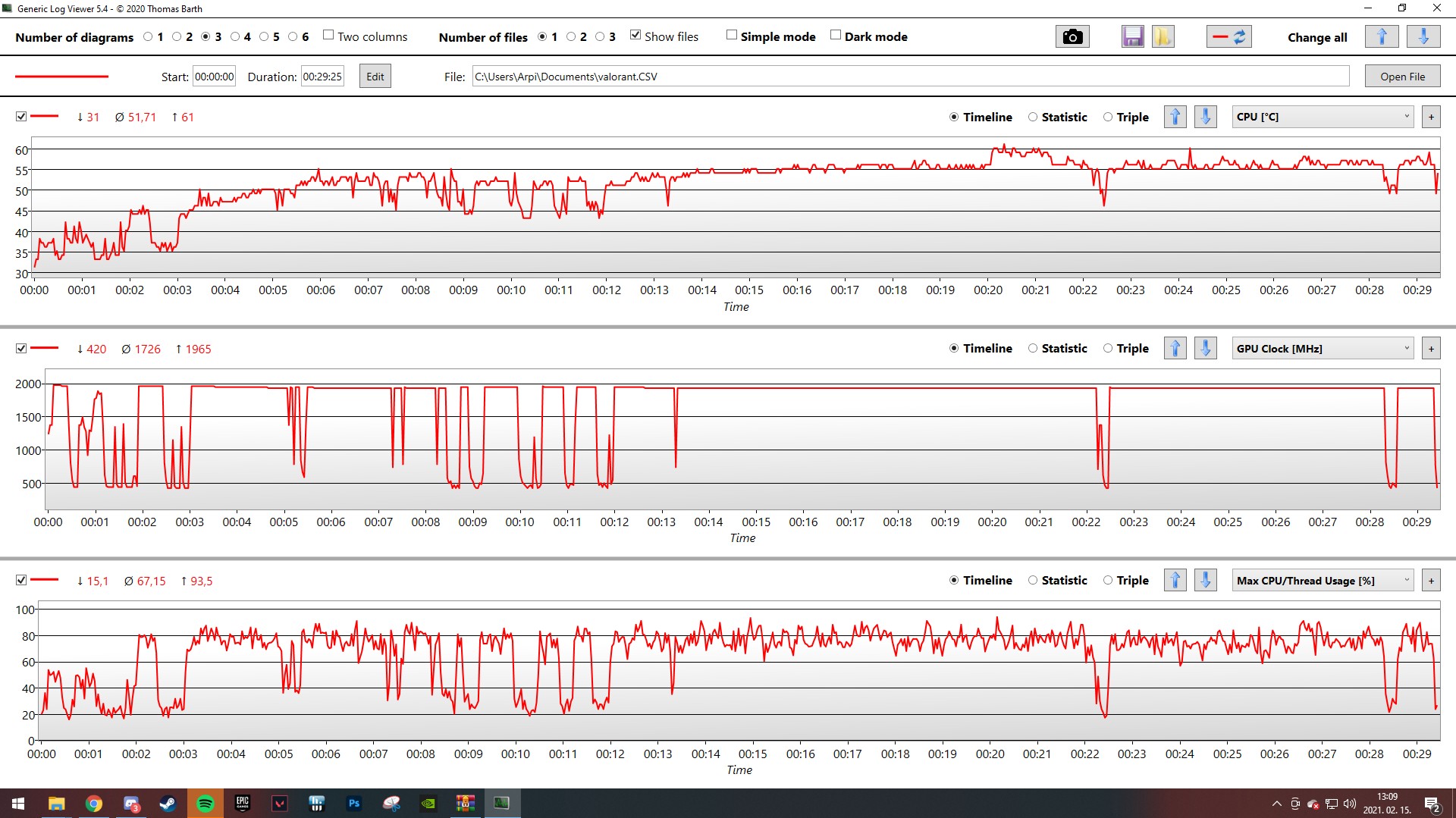Open Epic Games launcher from taskbar

[x=243, y=804]
